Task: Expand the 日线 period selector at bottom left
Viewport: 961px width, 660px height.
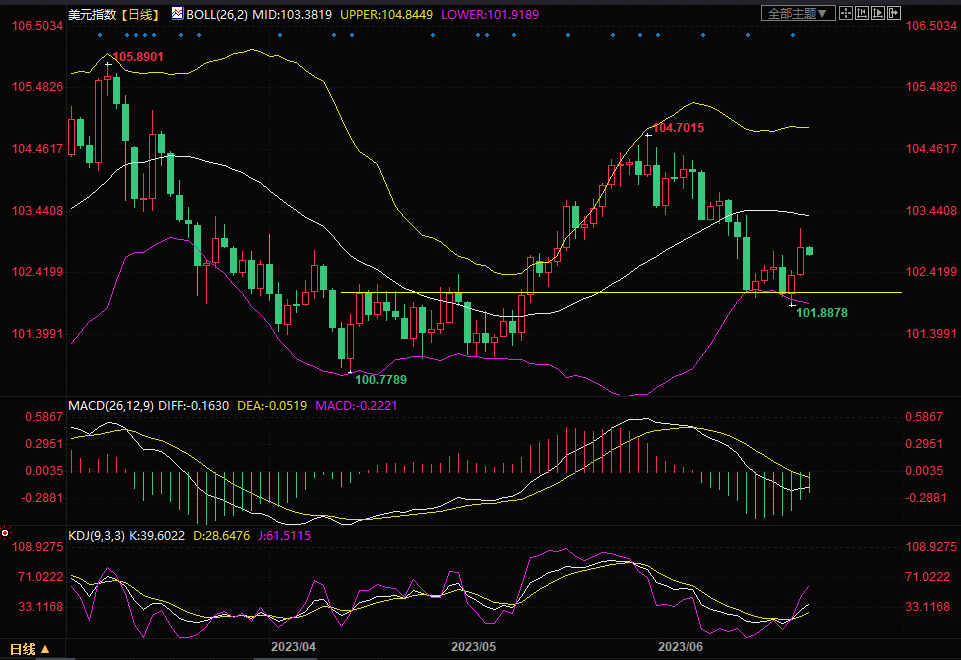Action: [x=30, y=649]
